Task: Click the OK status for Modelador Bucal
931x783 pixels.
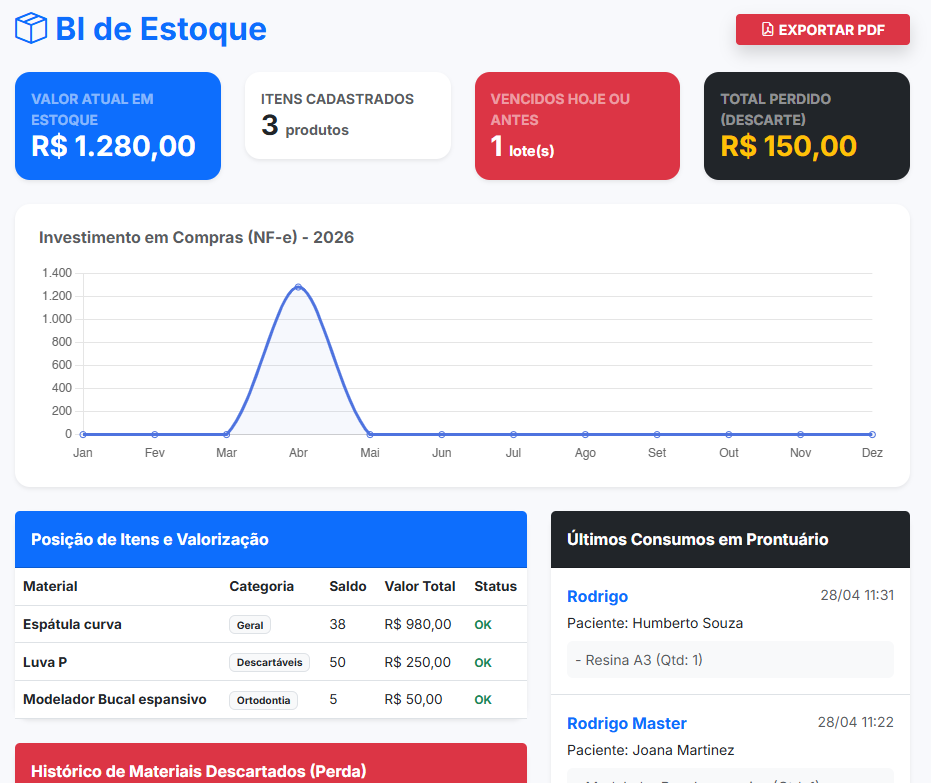Action: click(x=483, y=700)
